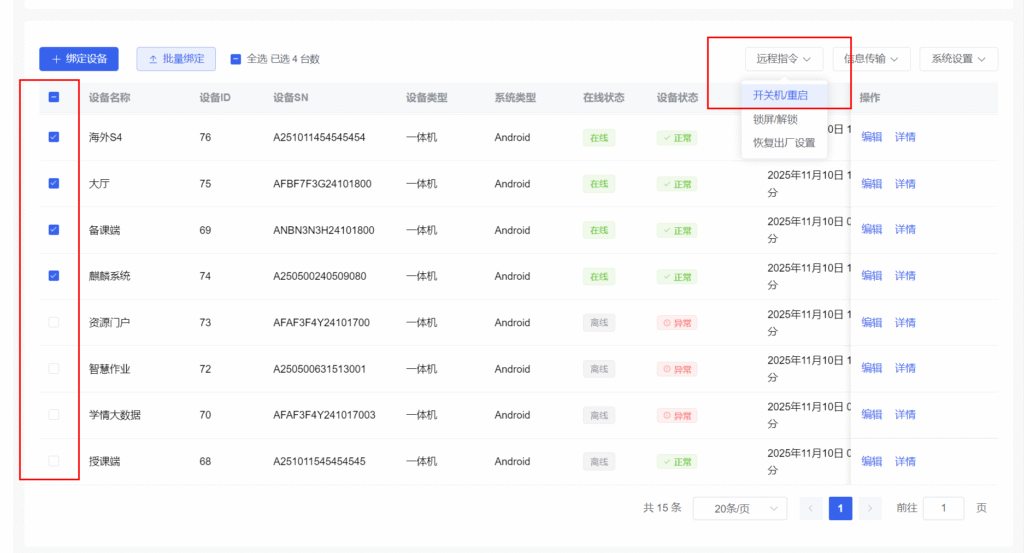Click page number 1 in pagination

click(x=840, y=508)
